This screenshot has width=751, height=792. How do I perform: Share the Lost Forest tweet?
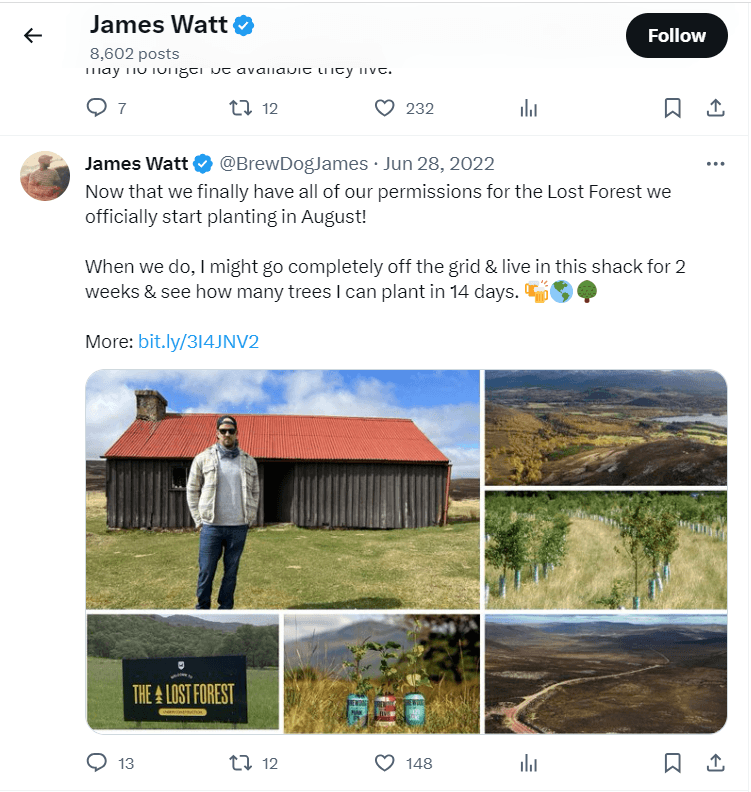point(716,763)
